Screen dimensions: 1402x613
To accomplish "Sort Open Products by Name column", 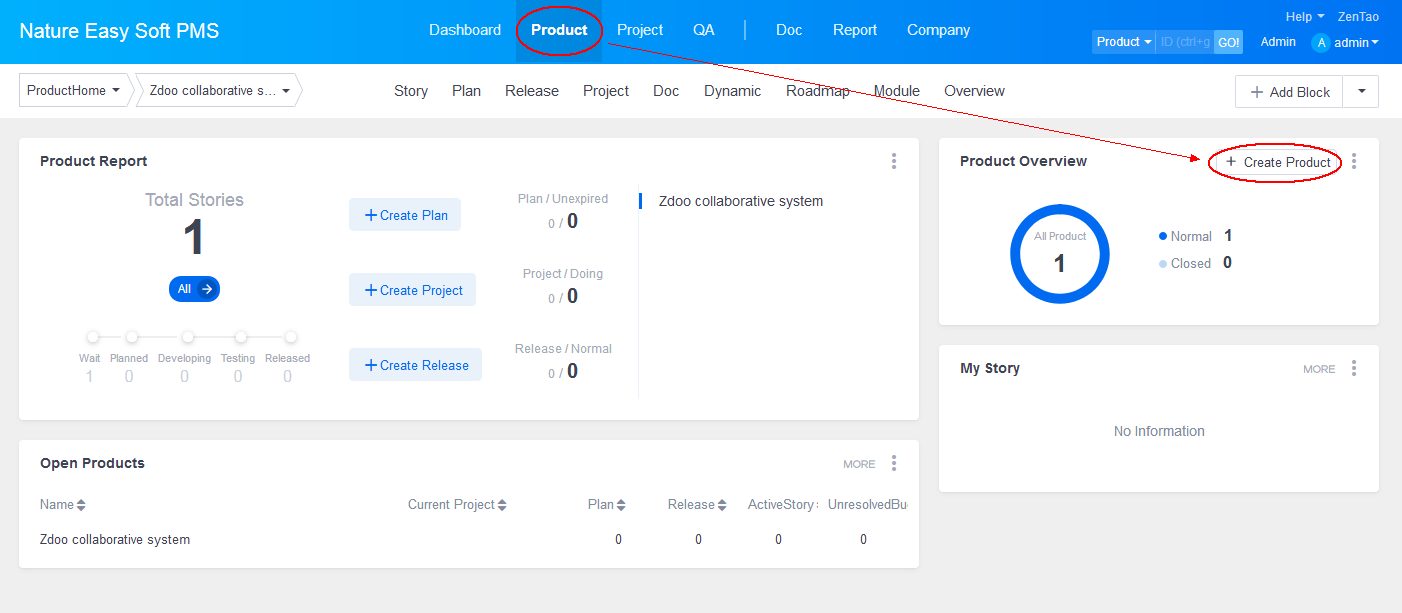I will (81, 505).
